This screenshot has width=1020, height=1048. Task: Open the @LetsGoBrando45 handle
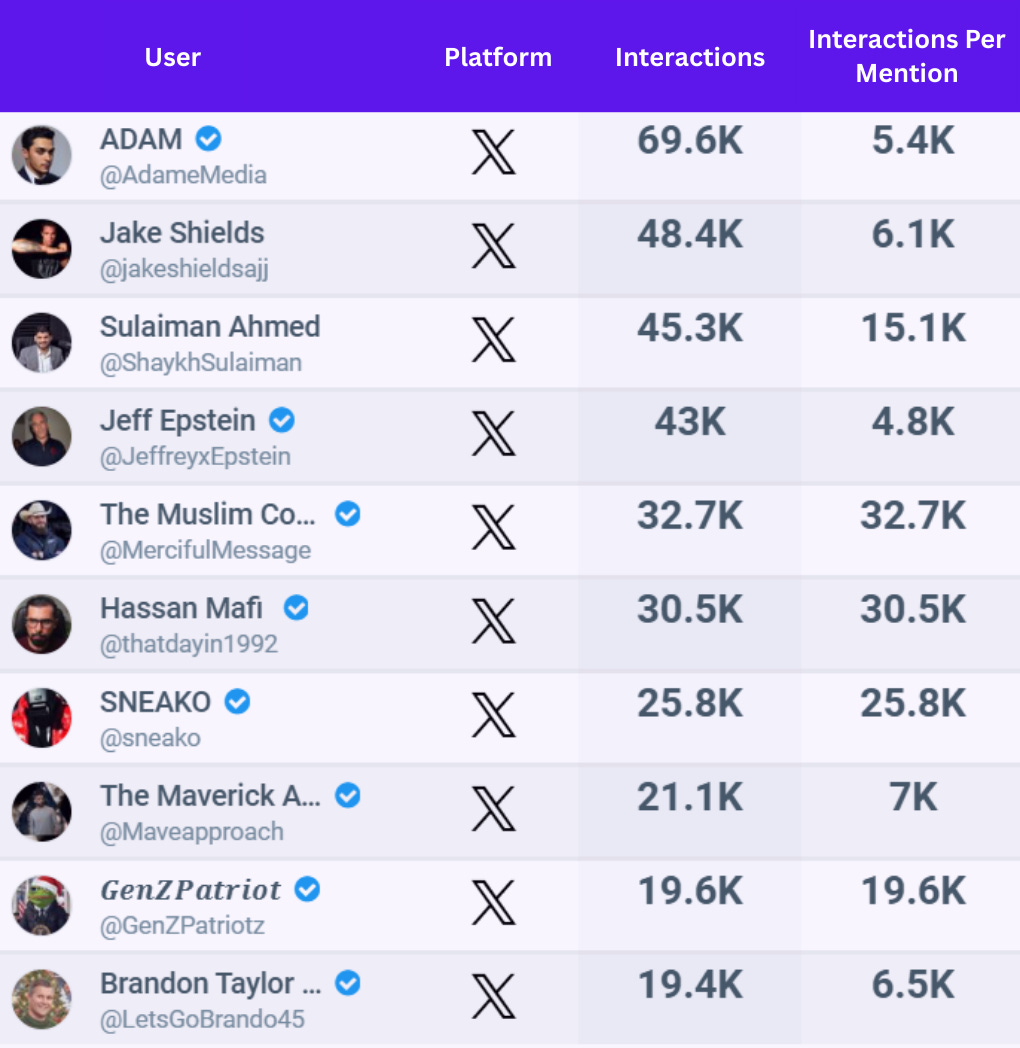click(202, 1019)
